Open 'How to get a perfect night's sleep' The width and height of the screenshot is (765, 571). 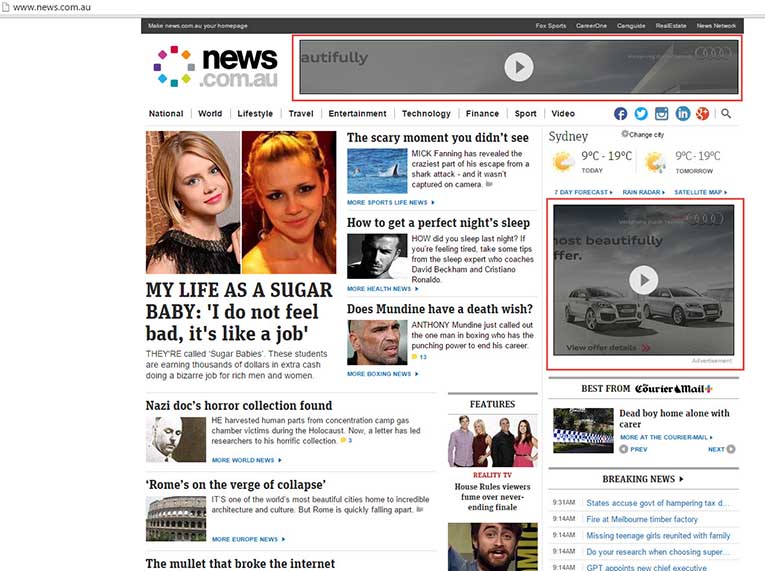coord(438,223)
